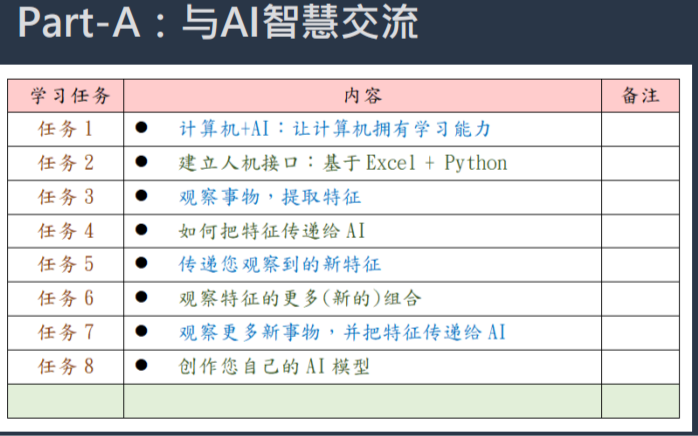The height and width of the screenshot is (436, 698).
Task: Click the bullet point in the 任务 2 row
Action: click(x=141, y=163)
